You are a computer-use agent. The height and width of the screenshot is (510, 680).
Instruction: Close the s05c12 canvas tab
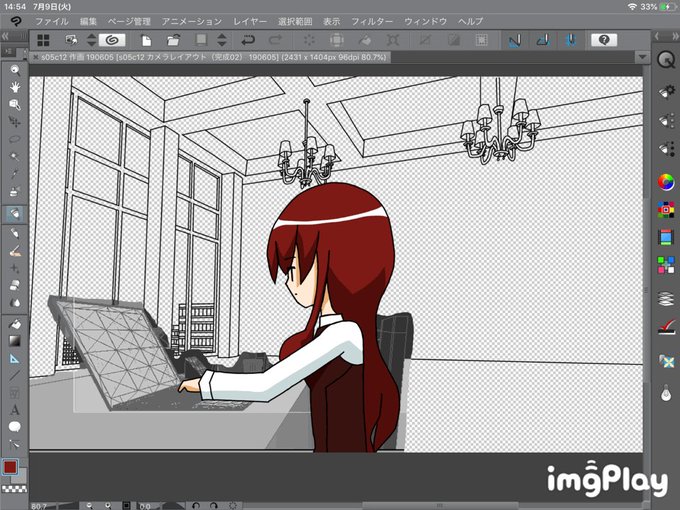click(36, 57)
